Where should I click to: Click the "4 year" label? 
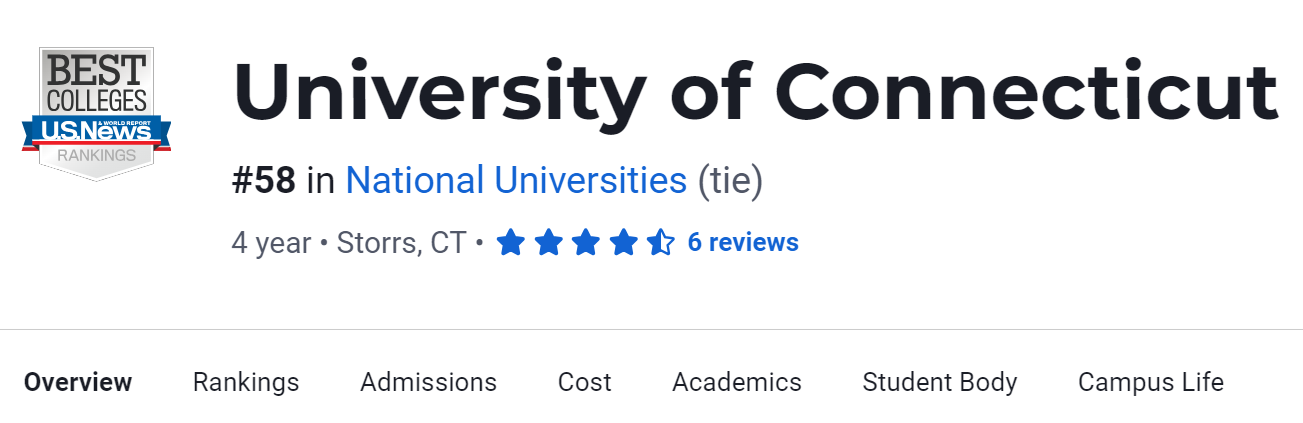(x=271, y=243)
